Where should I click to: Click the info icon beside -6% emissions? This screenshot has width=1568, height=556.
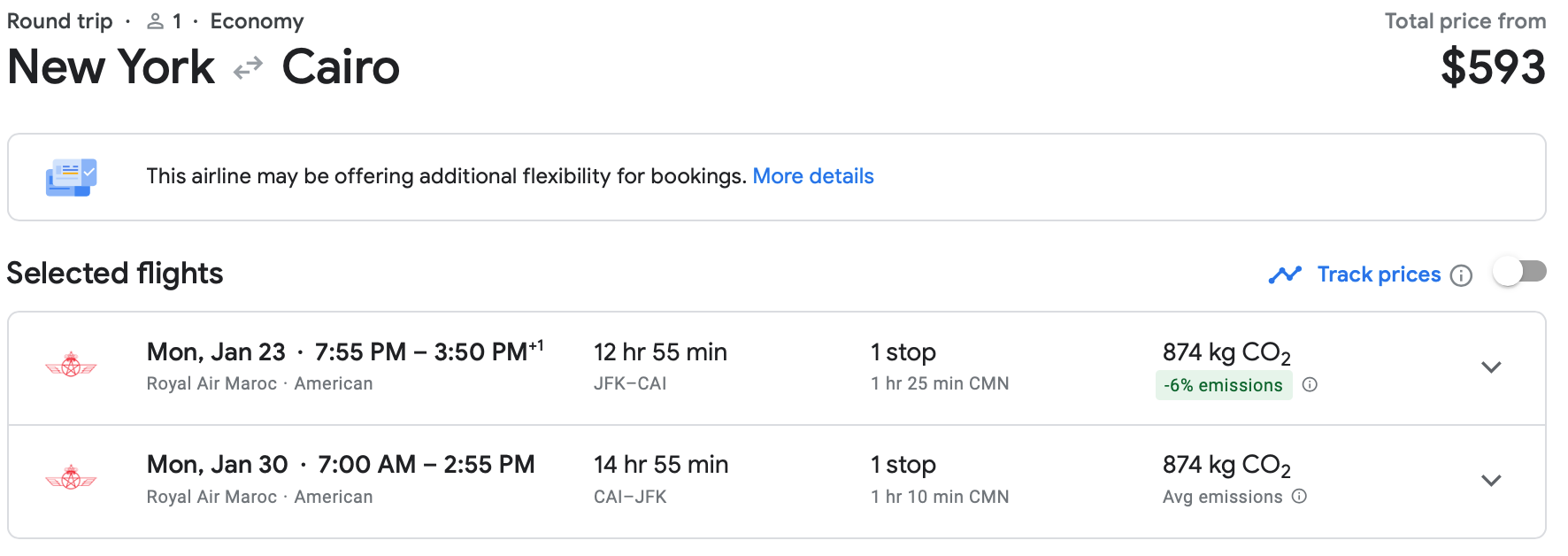[1311, 384]
